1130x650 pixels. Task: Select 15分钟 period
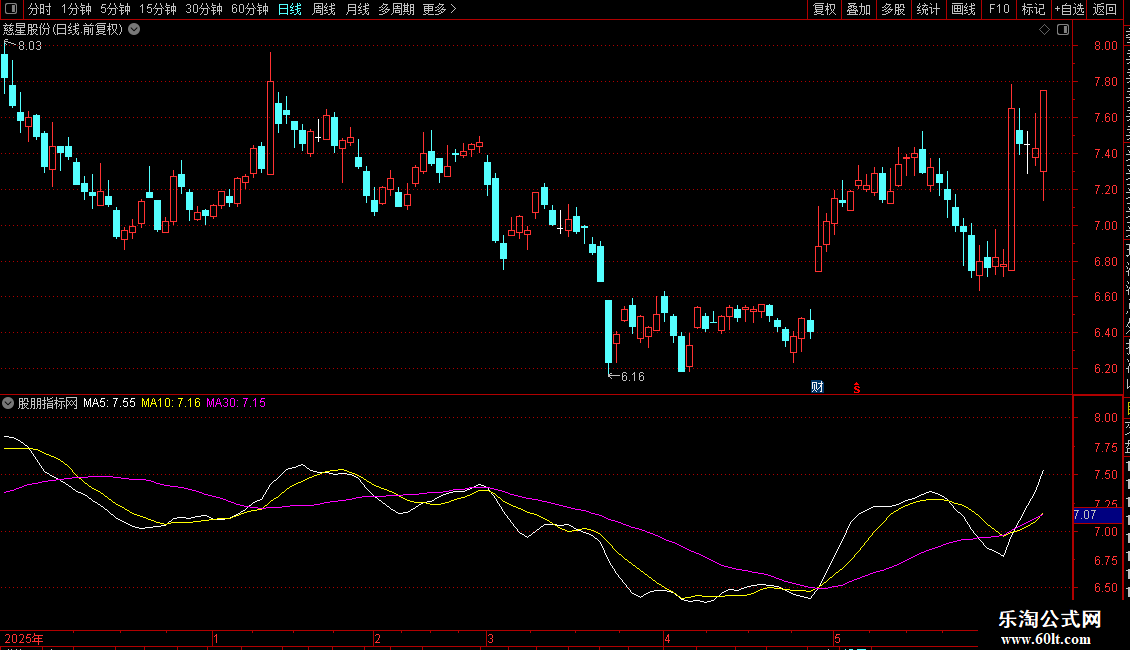pyautogui.click(x=158, y=9)
